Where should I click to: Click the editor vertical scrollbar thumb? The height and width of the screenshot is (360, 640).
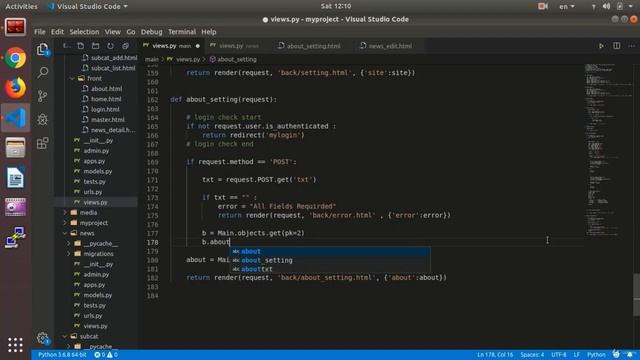pyautogui.click(x=636, y=295)
